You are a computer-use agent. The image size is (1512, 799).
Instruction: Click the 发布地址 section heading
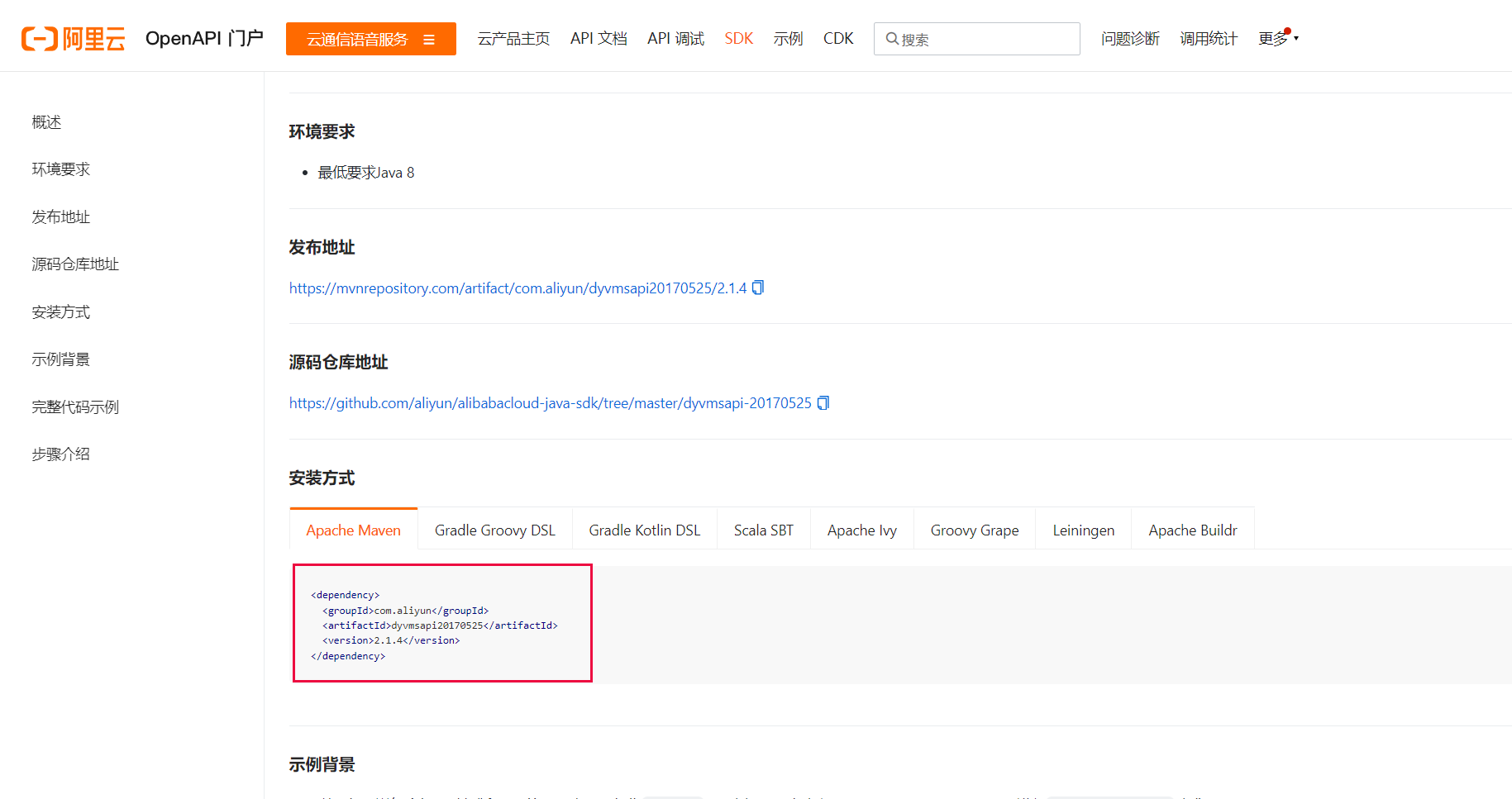pyautogui.click(x=322, y=248)
